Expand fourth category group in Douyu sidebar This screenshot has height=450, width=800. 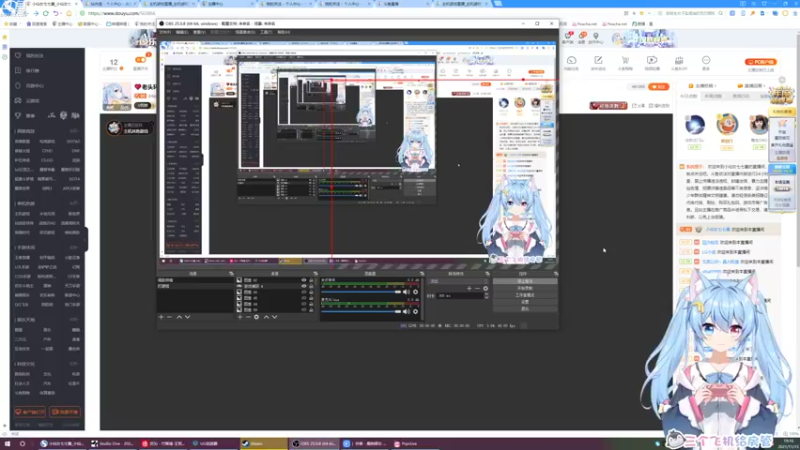click(74, 320)
